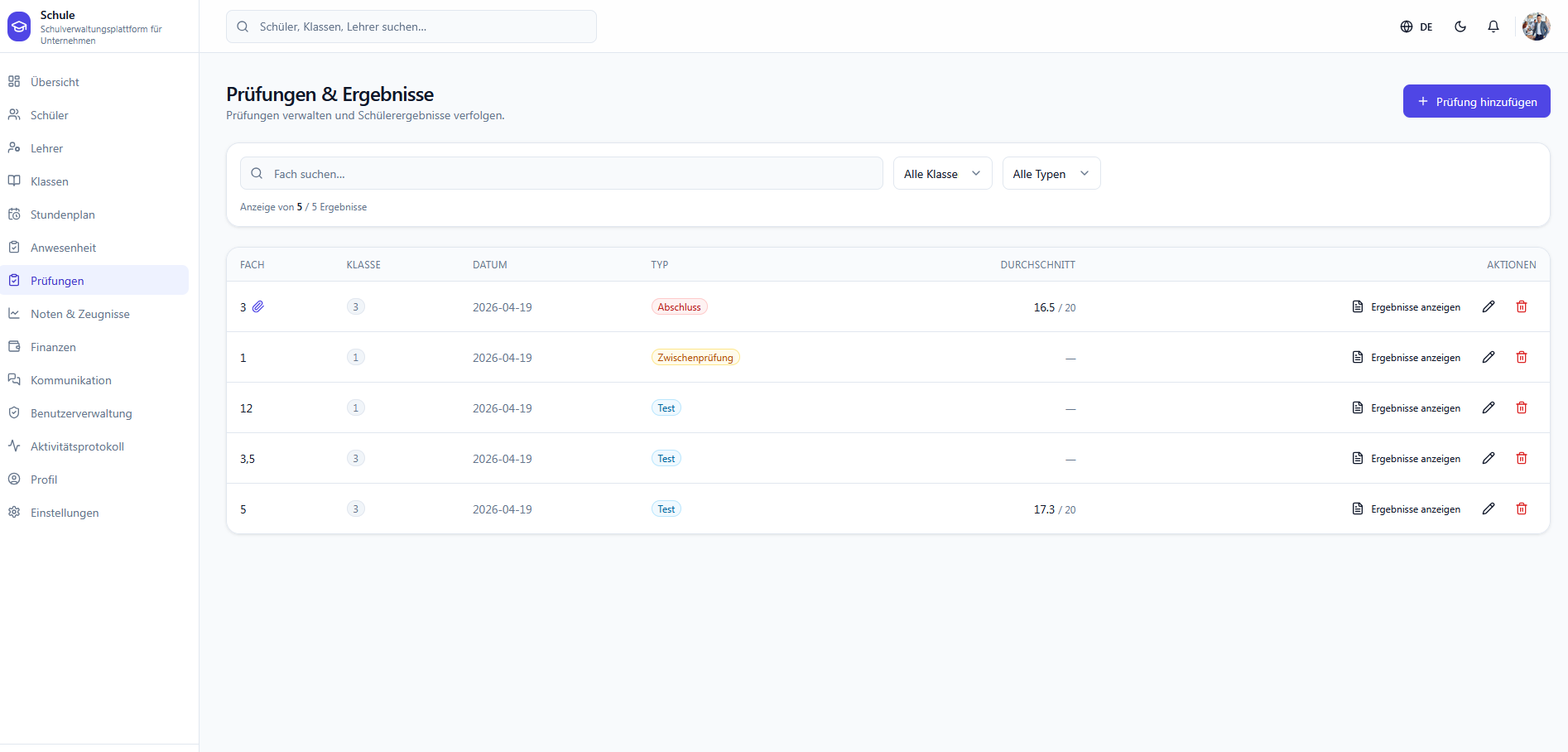The image size is (1568, 752).
Task: Edit the Zwischenprüfung exam with pencil icon
Action: click(1489, 357)
